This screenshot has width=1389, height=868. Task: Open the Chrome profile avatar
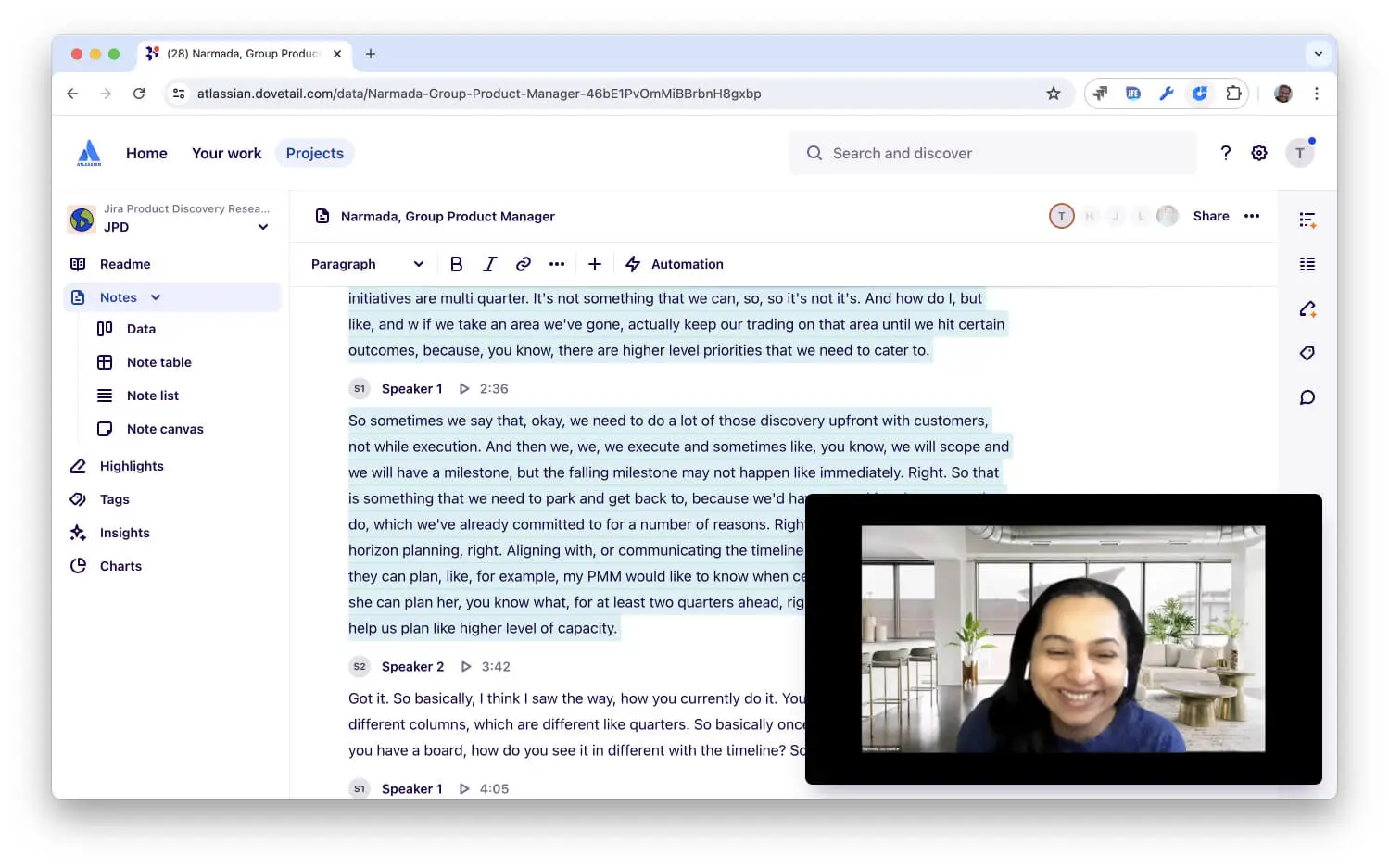[1282, 94]
